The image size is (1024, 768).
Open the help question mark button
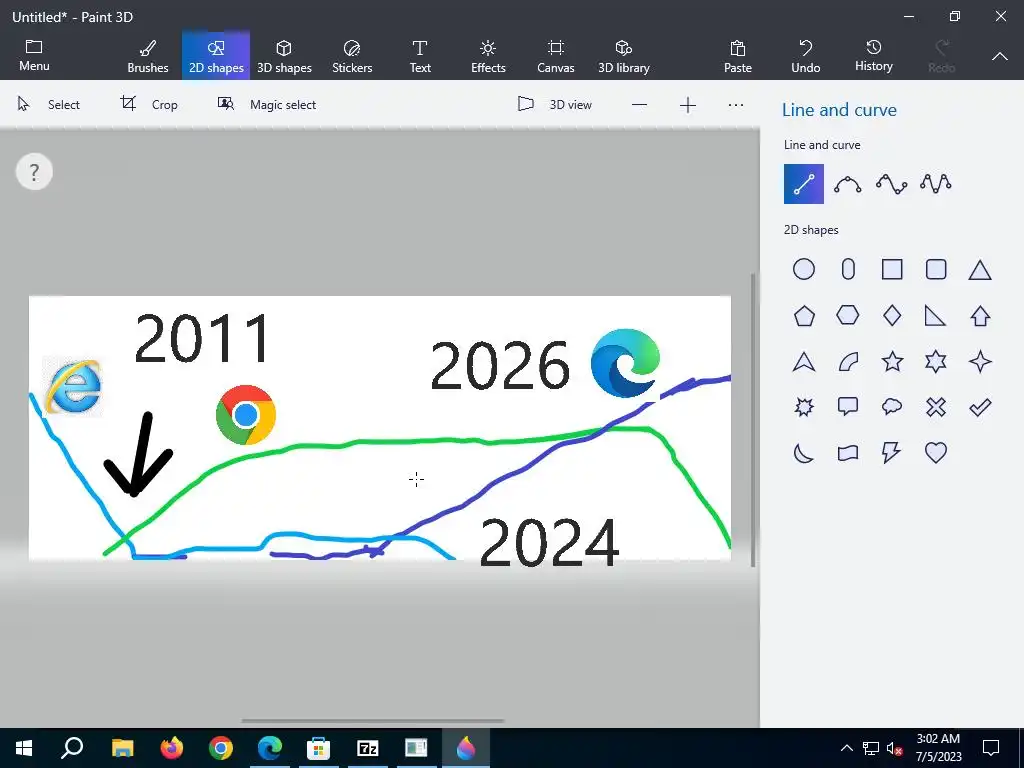click(34, 172)
